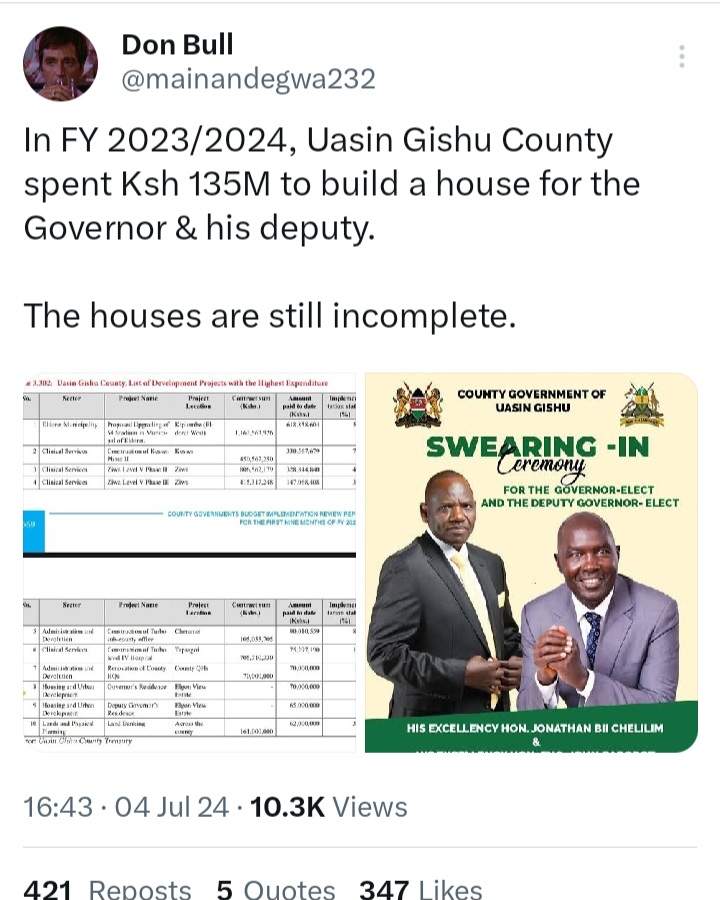Image resolution: width=720 pixels, height=900 pixels.
Task: Open the Don Bull display name
Action: pos(177,45)
